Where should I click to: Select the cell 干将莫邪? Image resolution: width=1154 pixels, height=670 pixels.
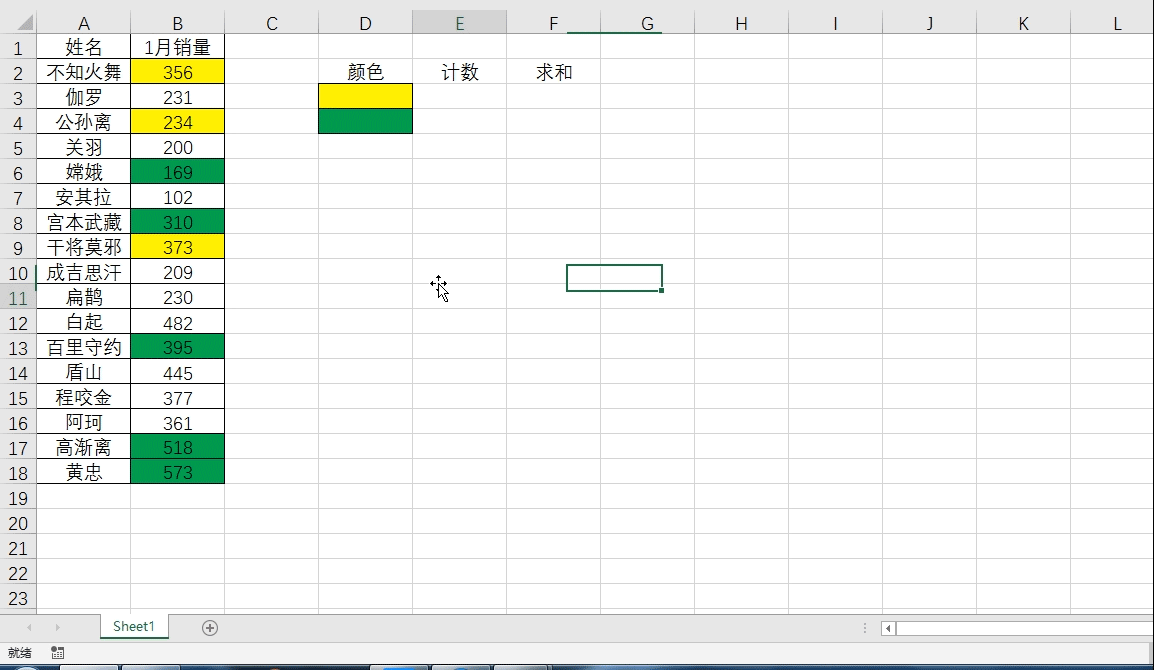coord(83,247)
